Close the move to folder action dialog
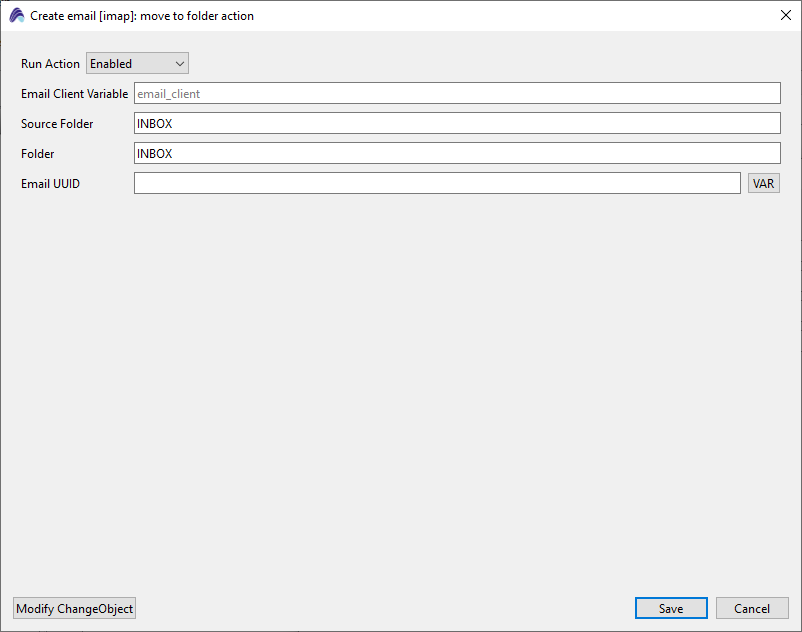Image resolution: width=802 pixels, height=632 pixels. (785, 15)
